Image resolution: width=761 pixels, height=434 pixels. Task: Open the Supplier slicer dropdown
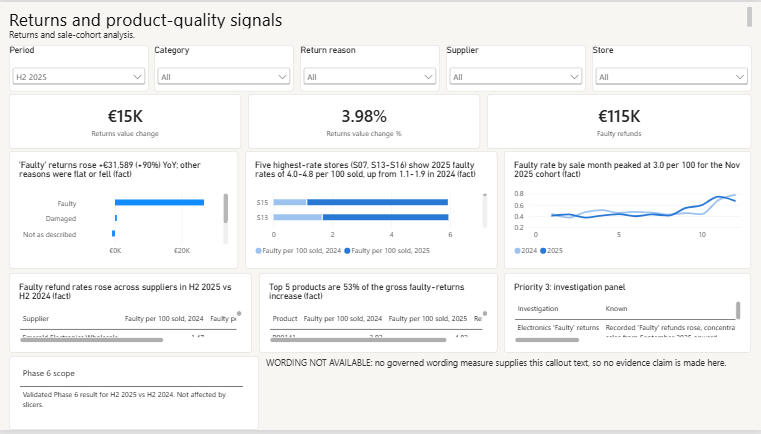coord(515,77)
